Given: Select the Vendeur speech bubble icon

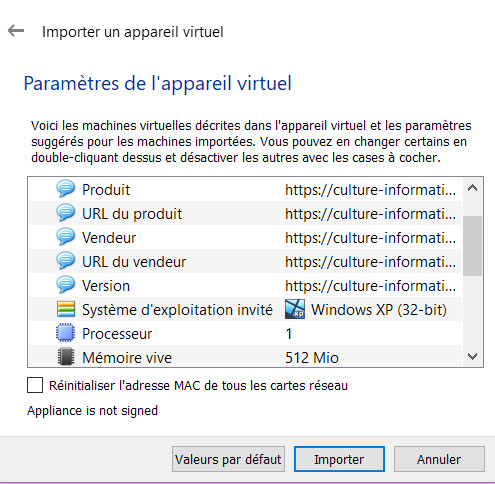Looking at the screenshot, I should tap(65, 237).
